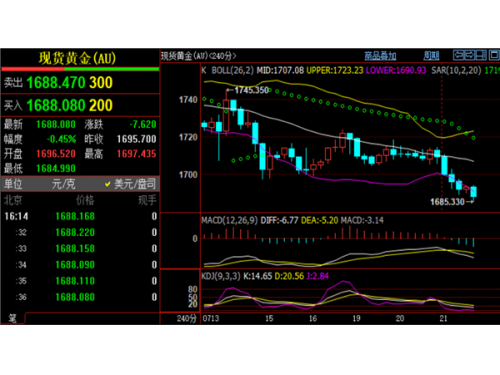Click the yellow checkmark beside 美元/盎司
This screenshot has width=500, height=375.
coord(108,184)
